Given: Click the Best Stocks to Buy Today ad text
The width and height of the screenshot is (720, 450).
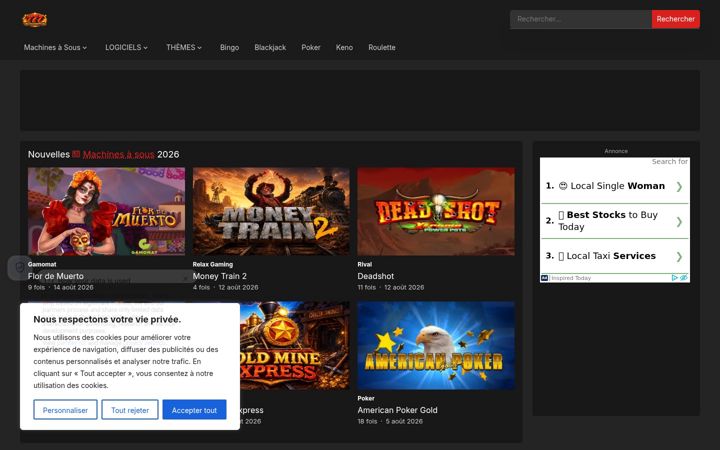Looking at the screenshot, I should click(x=608, y=221).
